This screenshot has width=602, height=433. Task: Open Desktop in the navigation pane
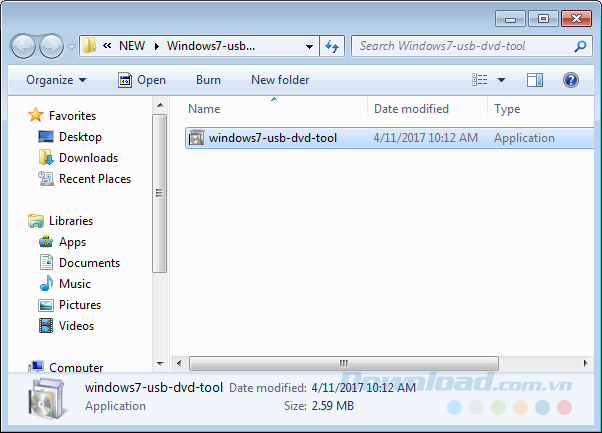click(80, 137)
